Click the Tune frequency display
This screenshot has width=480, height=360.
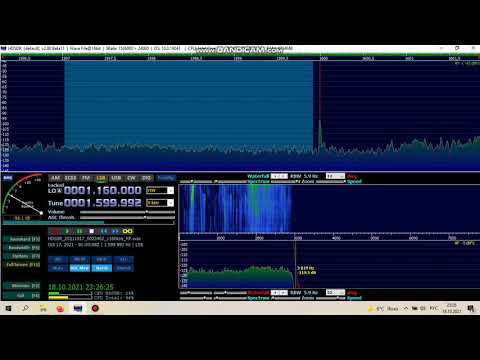(x=103, y=203)
